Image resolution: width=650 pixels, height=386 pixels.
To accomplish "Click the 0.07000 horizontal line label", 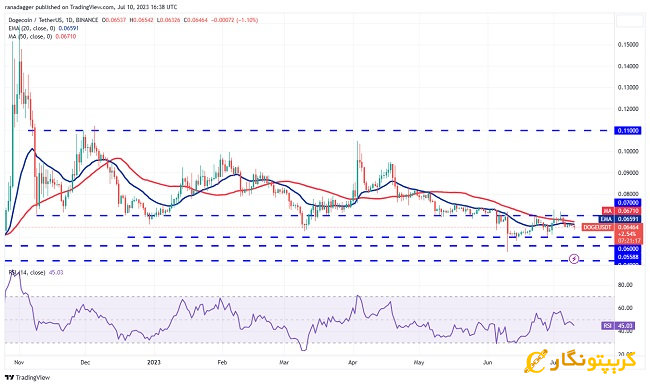I will pos(628,203).
